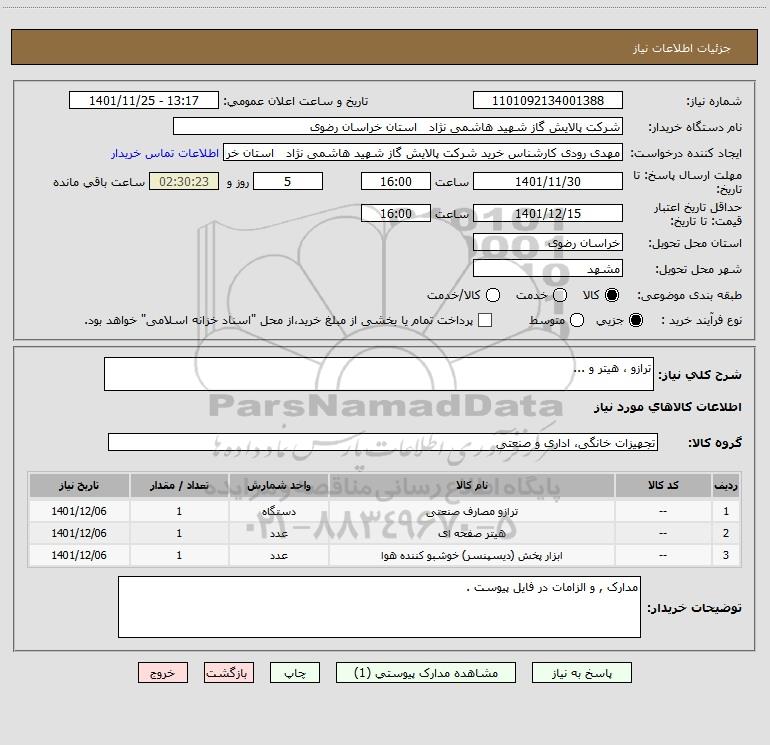
Task: Click the نام کالا column header
Action: pos(471,486)
